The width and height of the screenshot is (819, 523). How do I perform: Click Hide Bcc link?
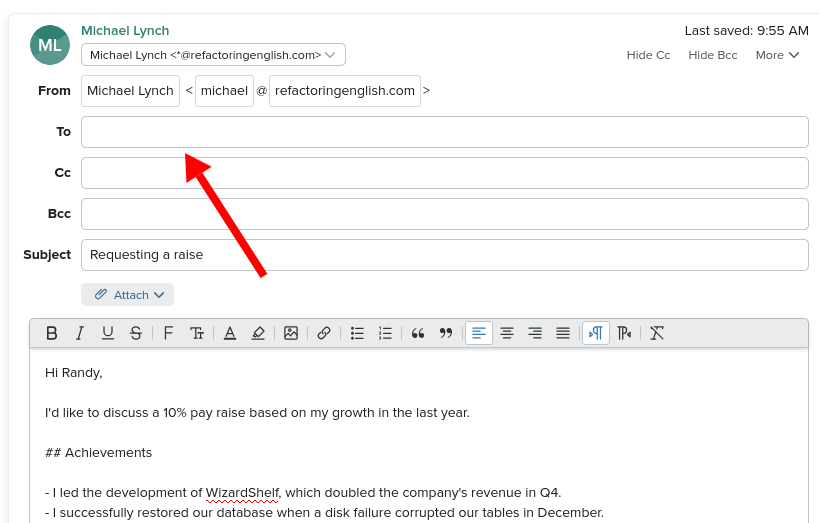(712, 55)
